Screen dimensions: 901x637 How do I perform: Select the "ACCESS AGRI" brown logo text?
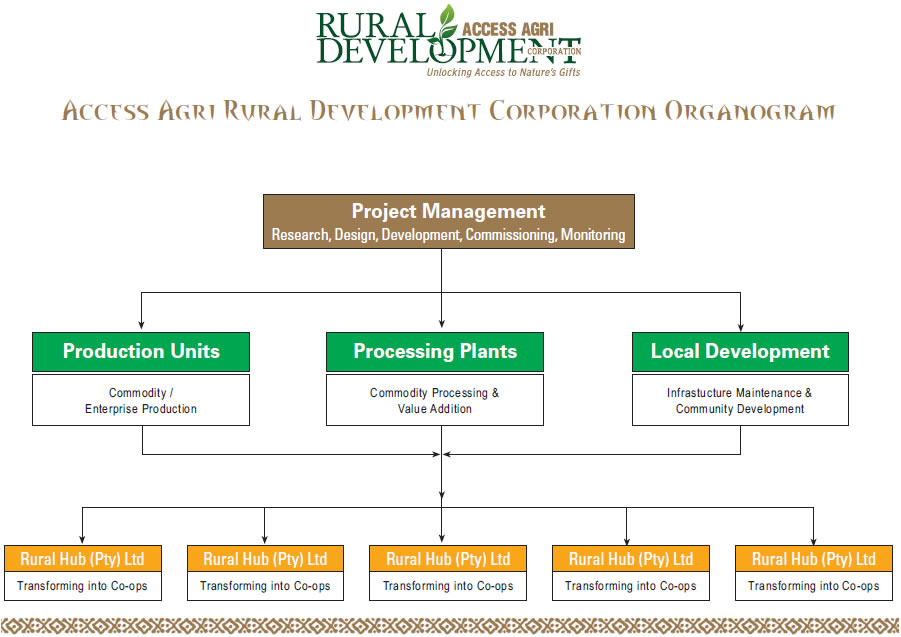click(x=507, y=29)
